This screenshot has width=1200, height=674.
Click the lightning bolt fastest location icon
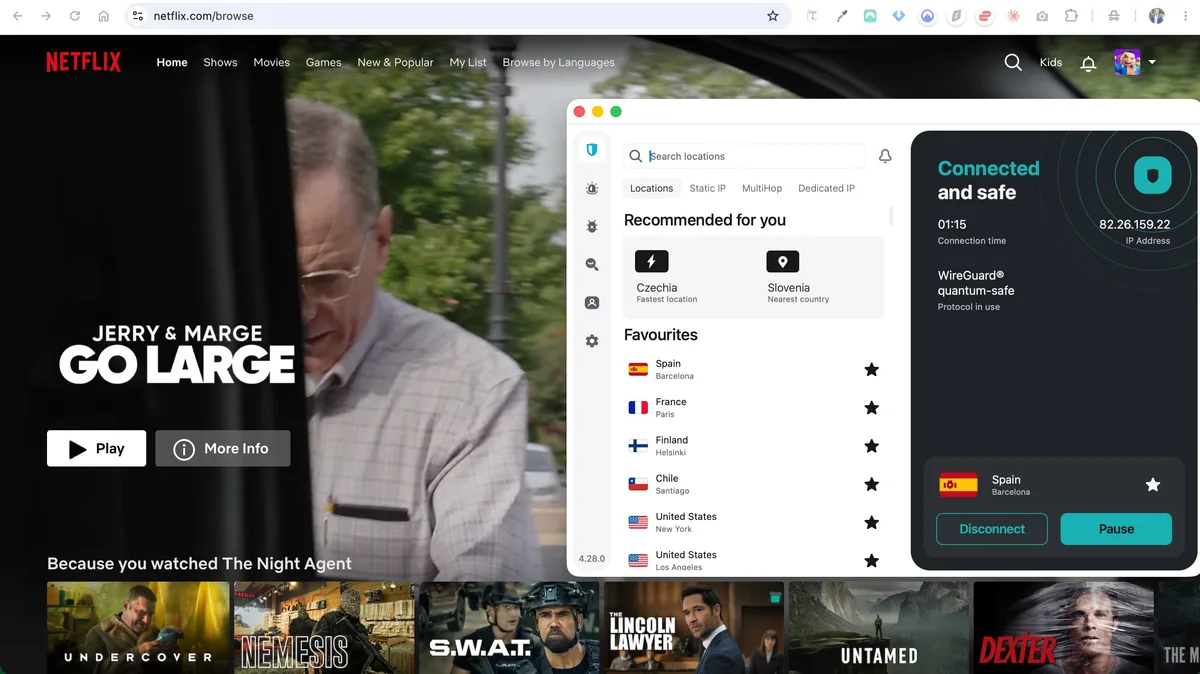coord(652,262)
